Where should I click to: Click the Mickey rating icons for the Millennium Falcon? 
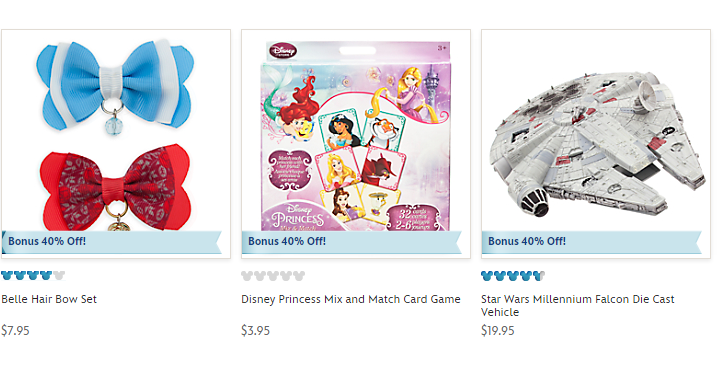513,276
